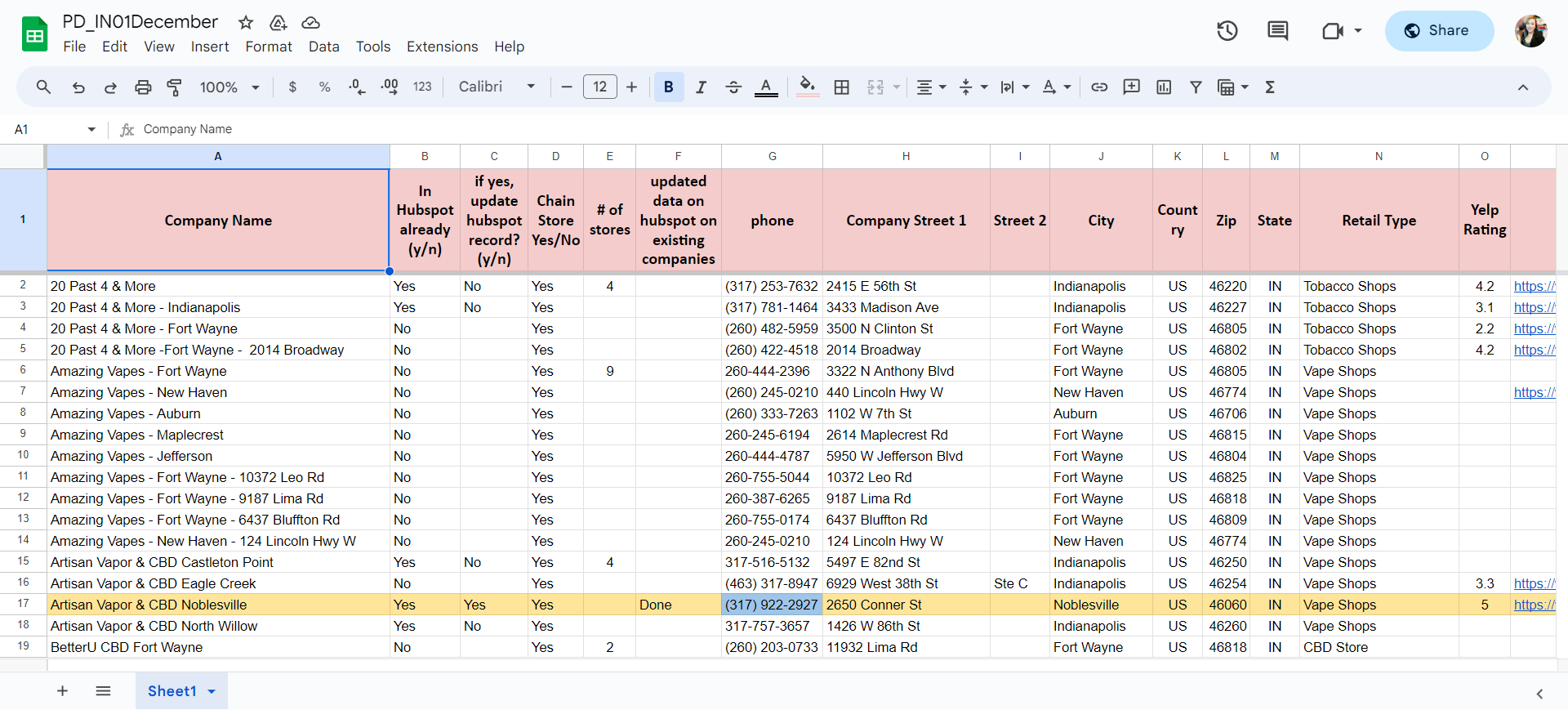Open the Calibri font dropdown
This screenshot has height=710, width=1568.
coord(497,87)
